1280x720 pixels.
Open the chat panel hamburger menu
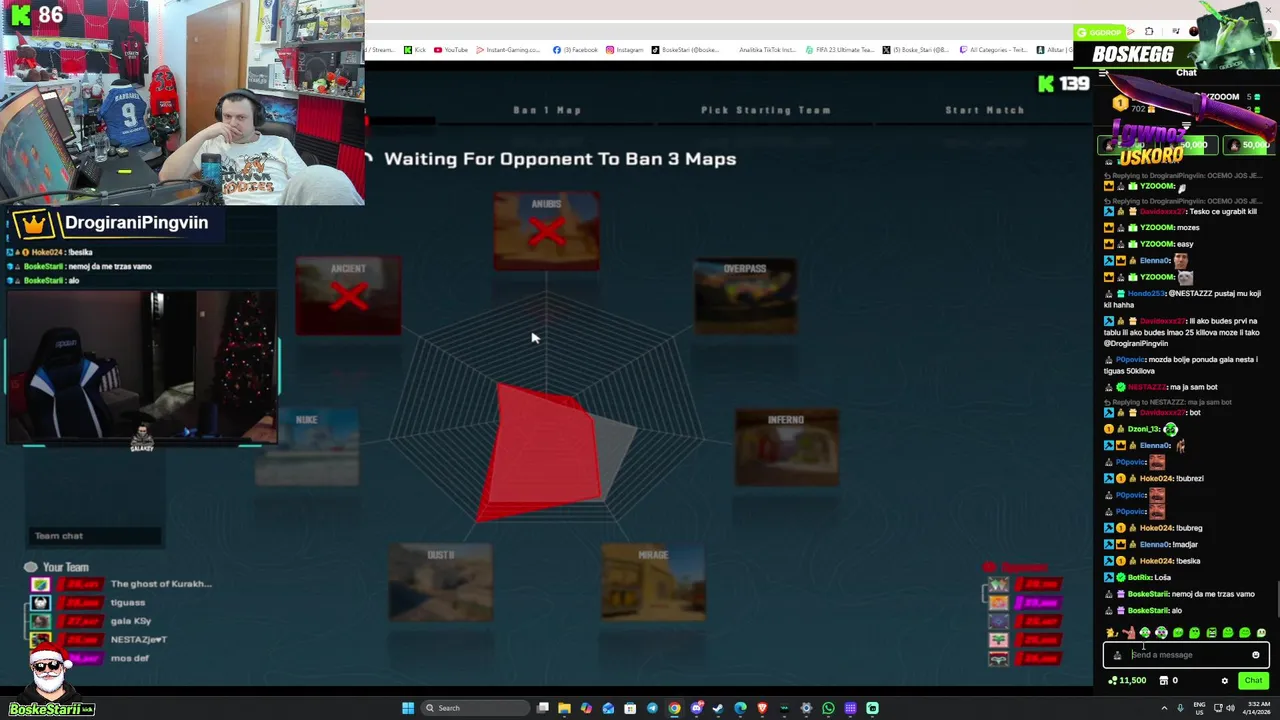1104,73
